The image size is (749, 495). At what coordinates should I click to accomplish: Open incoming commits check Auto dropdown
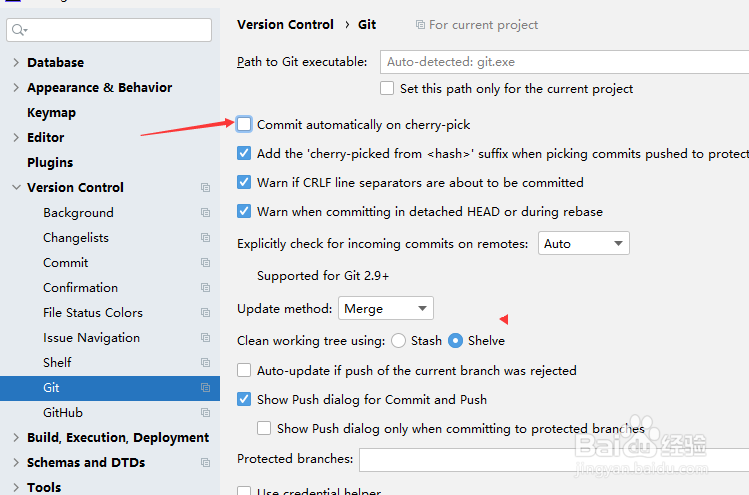click(x=584, y=243)
